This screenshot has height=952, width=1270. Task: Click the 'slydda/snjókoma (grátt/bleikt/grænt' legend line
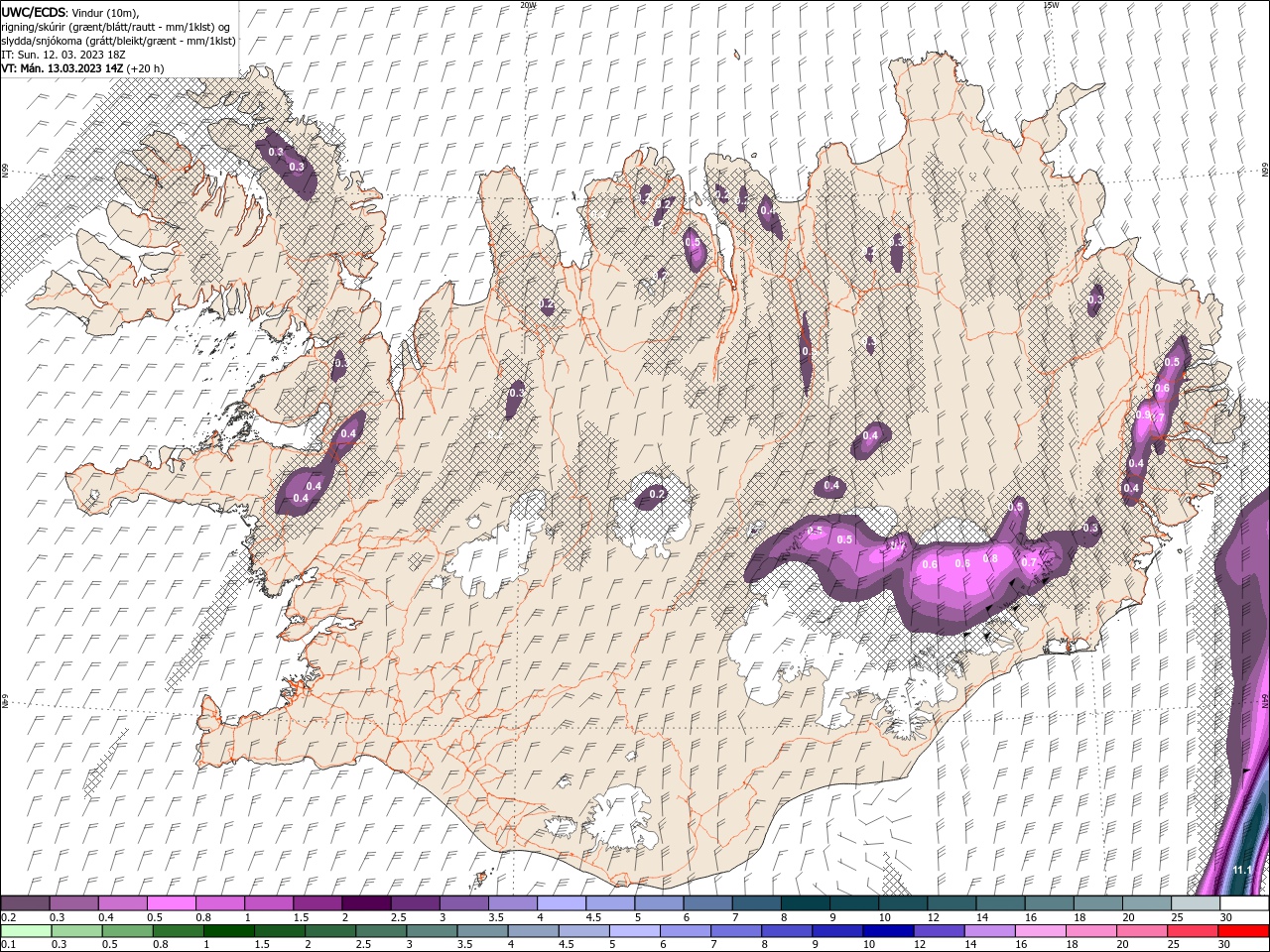[x=118, y=40]
